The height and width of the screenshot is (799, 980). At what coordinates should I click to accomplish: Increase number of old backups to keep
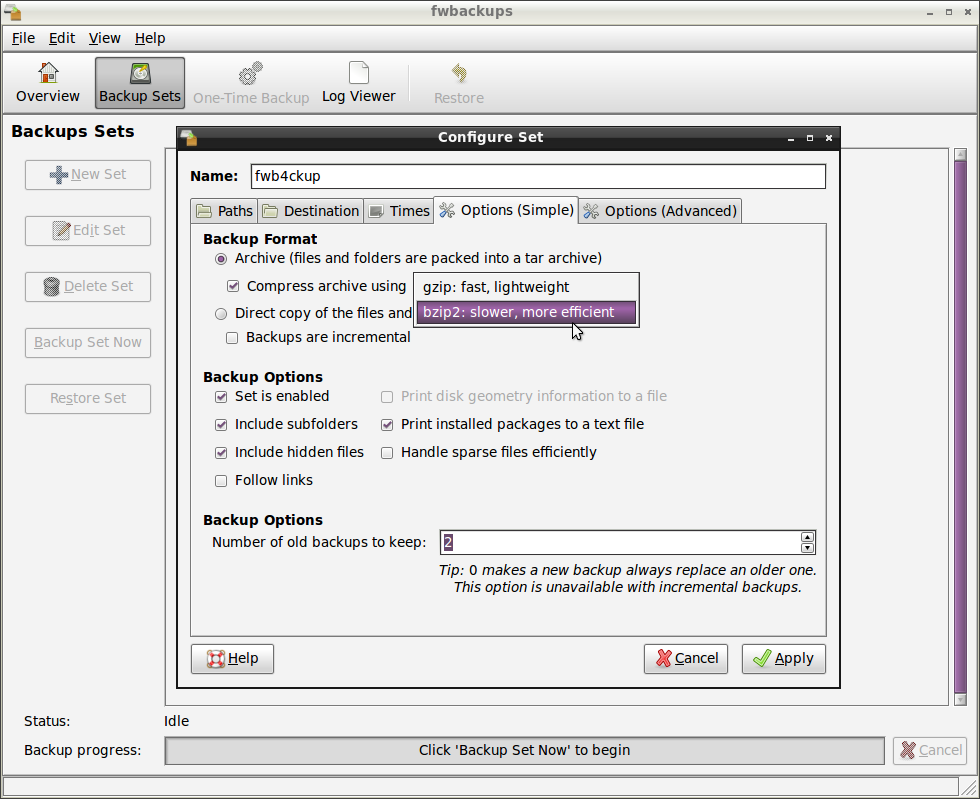coord(807,537)
